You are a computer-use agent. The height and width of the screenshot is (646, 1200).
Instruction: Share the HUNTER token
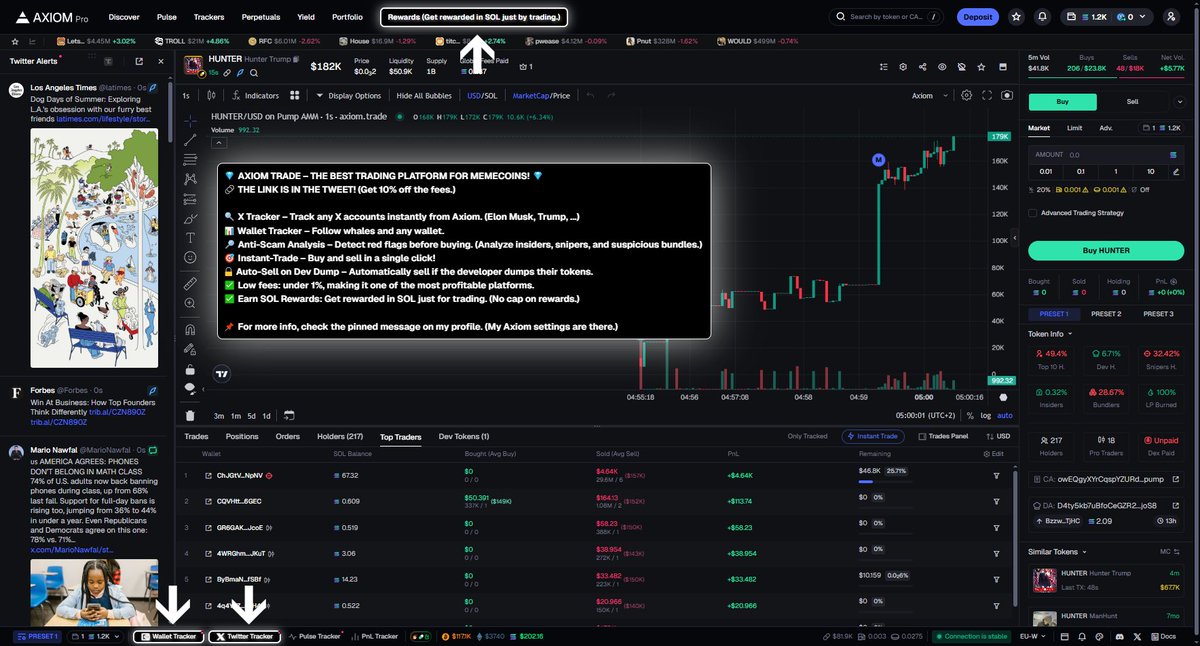(922, 67)
